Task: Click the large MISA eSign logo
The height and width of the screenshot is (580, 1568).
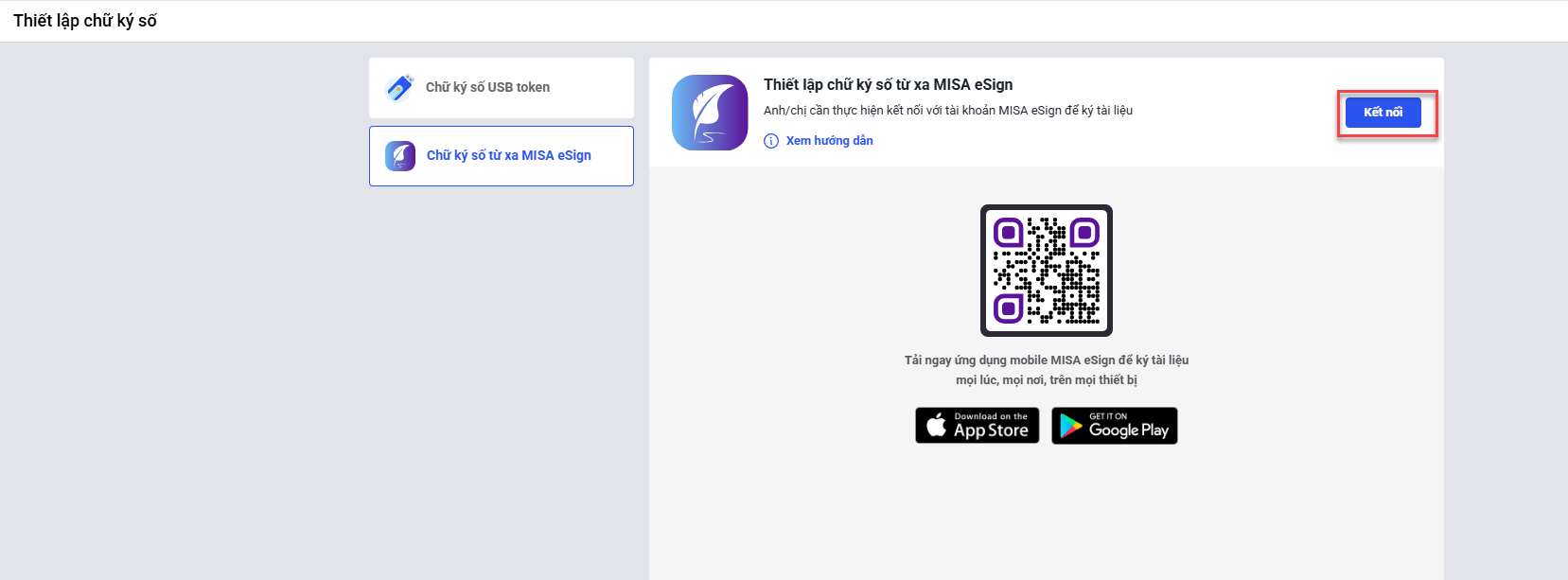Action: coord(710,113)
